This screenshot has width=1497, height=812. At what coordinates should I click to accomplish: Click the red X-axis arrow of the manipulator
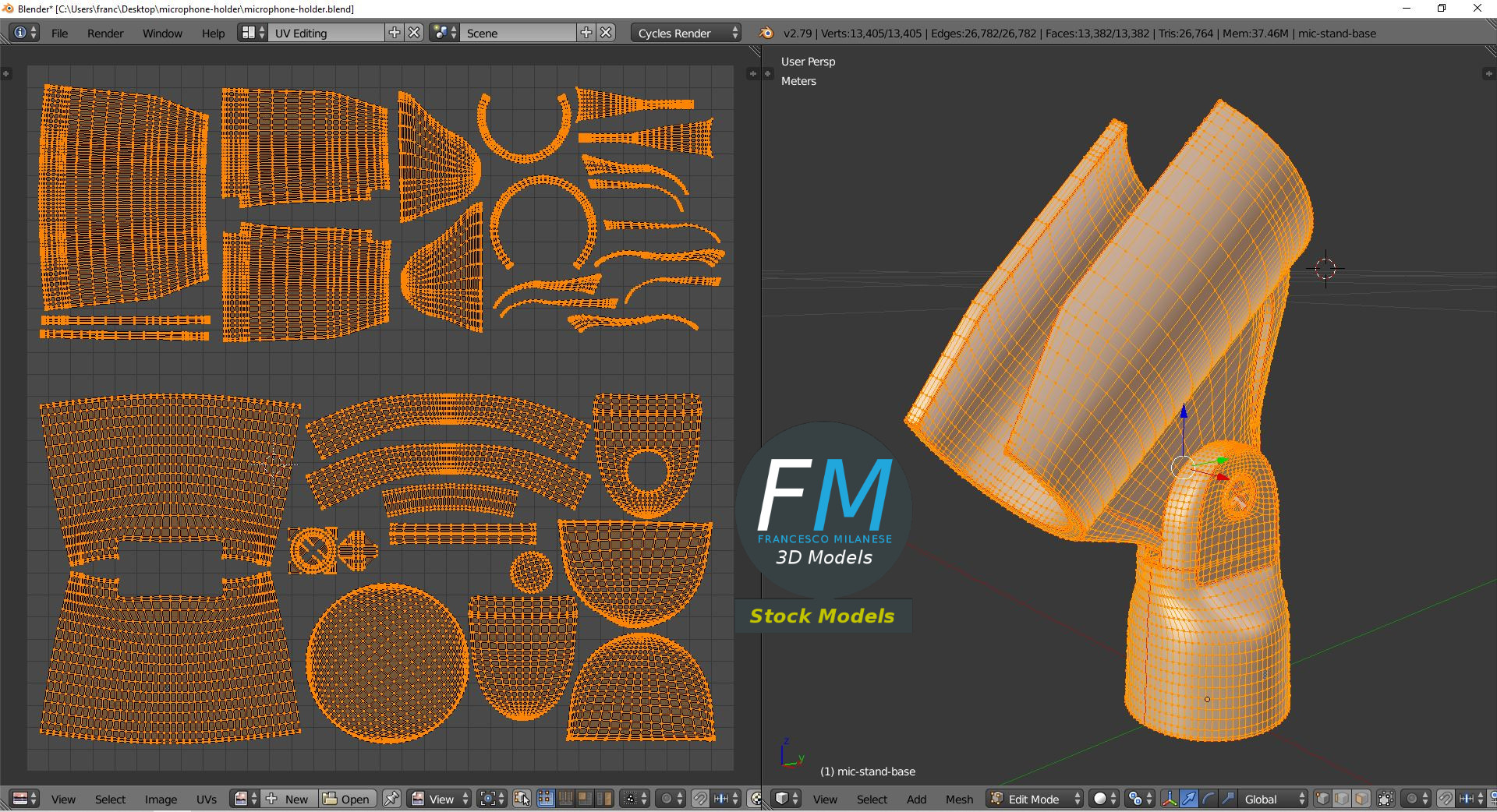tap(1223, 477)
